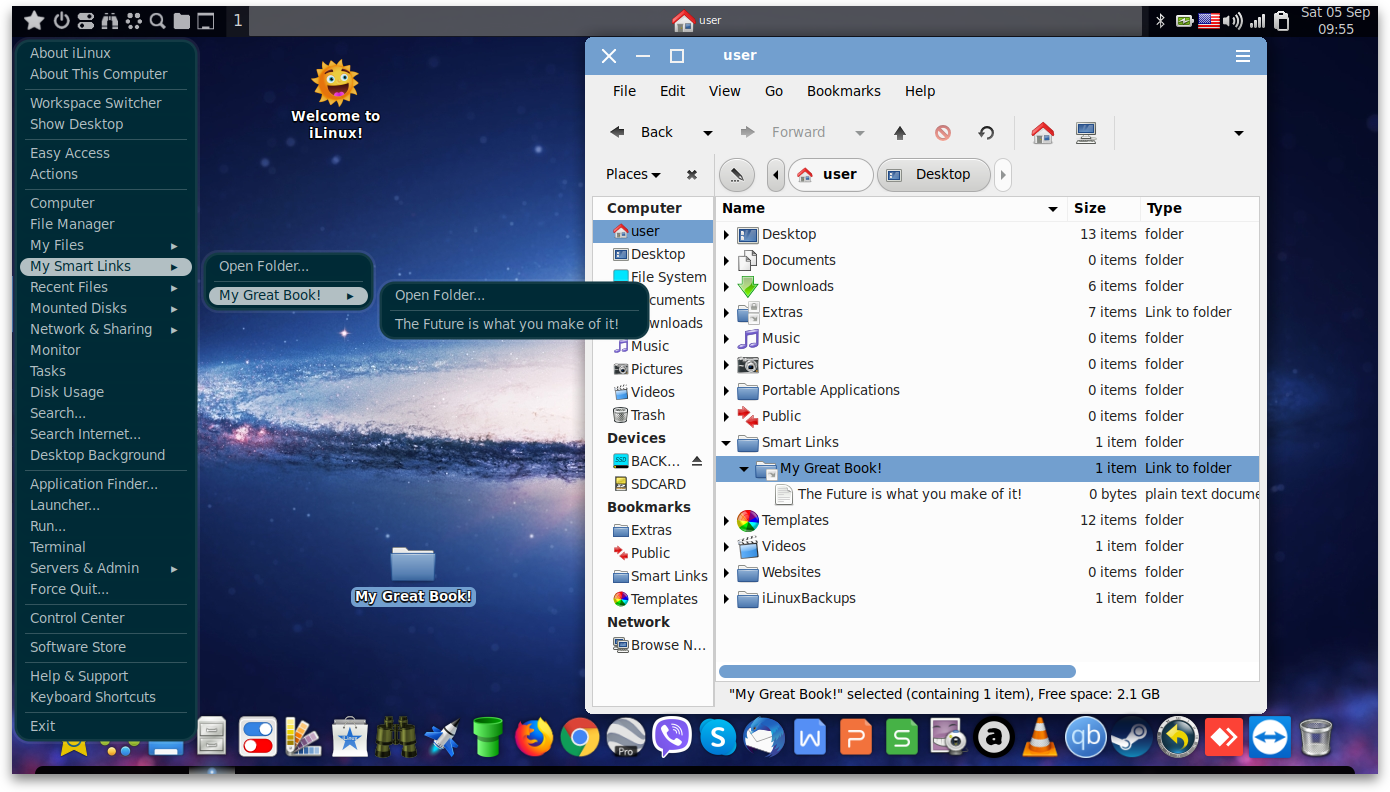This screenshot has width=1390, height=792.
Task: Open File System in Places sidebar
Action: point(660,277)
